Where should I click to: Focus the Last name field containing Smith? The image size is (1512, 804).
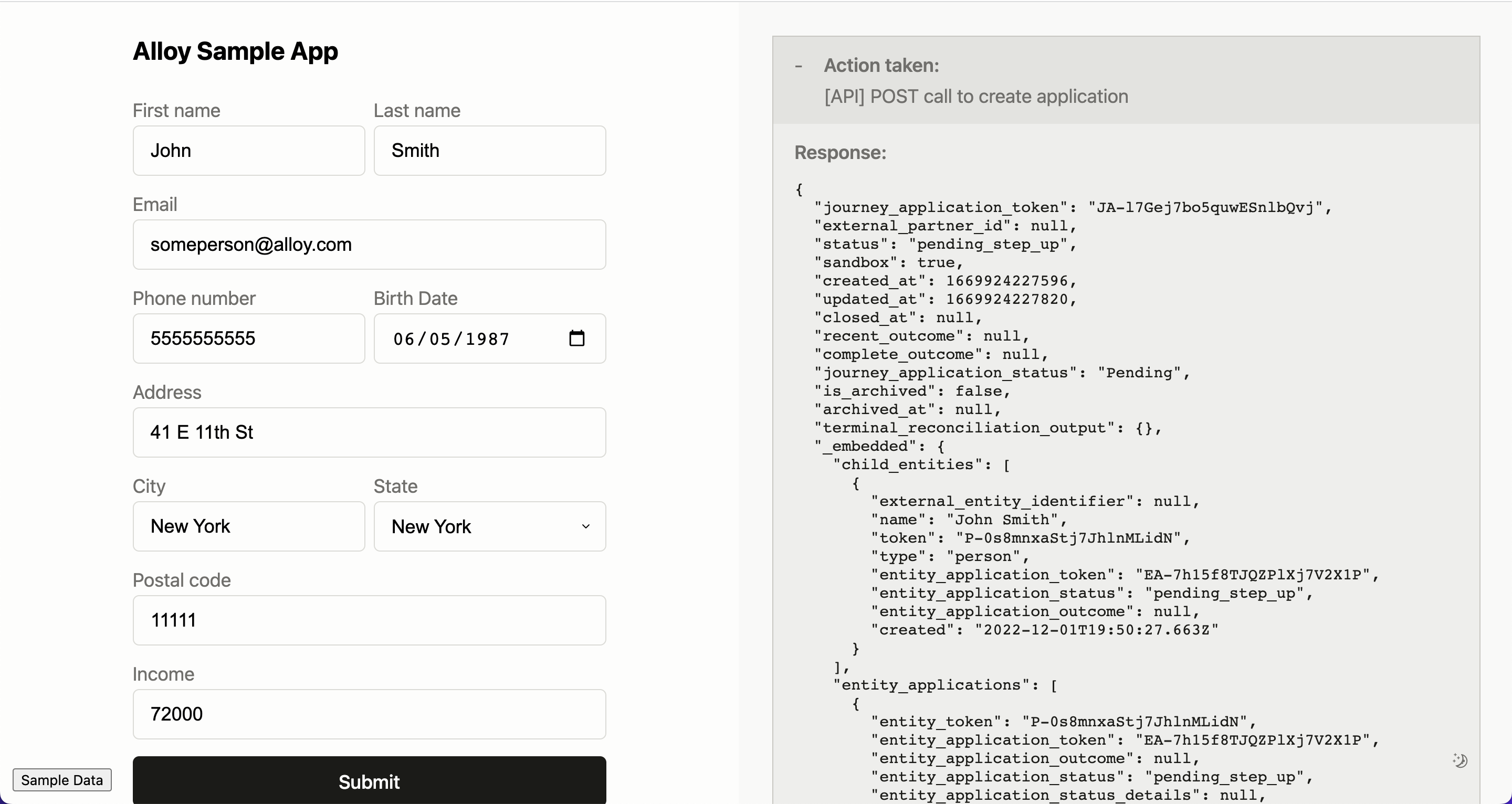pos(489,150)
